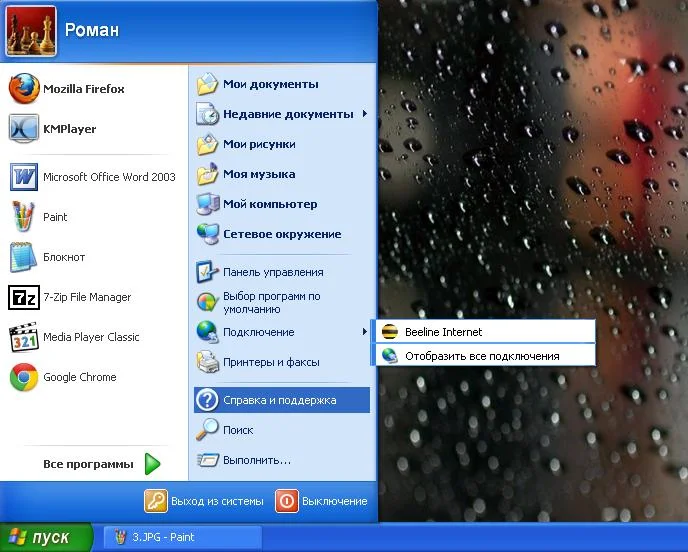Click the Выполнить run icon
The height and width of the screenshot is (552, 688).
click(x=207, y=460)
